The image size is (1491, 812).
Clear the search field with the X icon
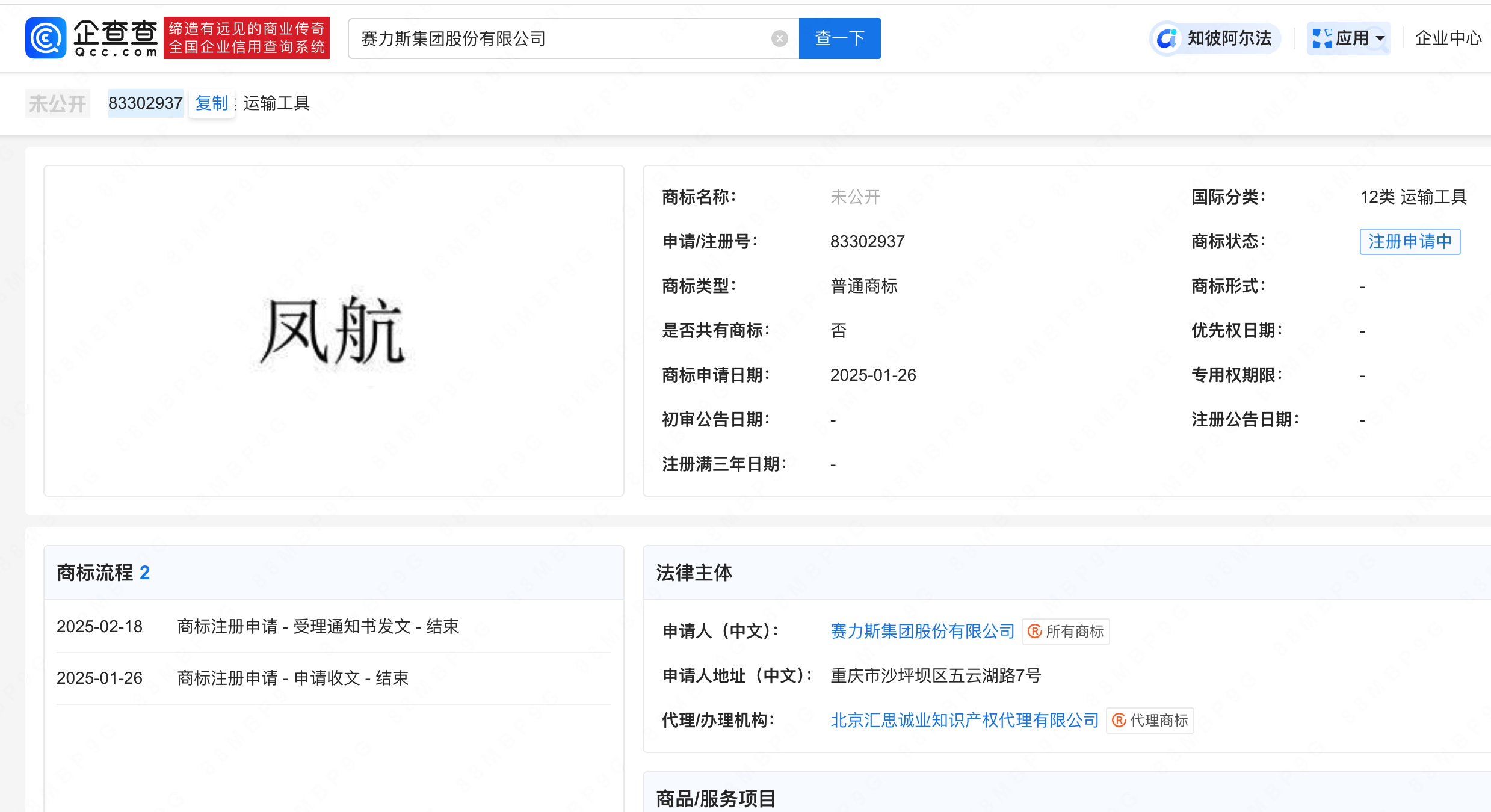point(779,38)
